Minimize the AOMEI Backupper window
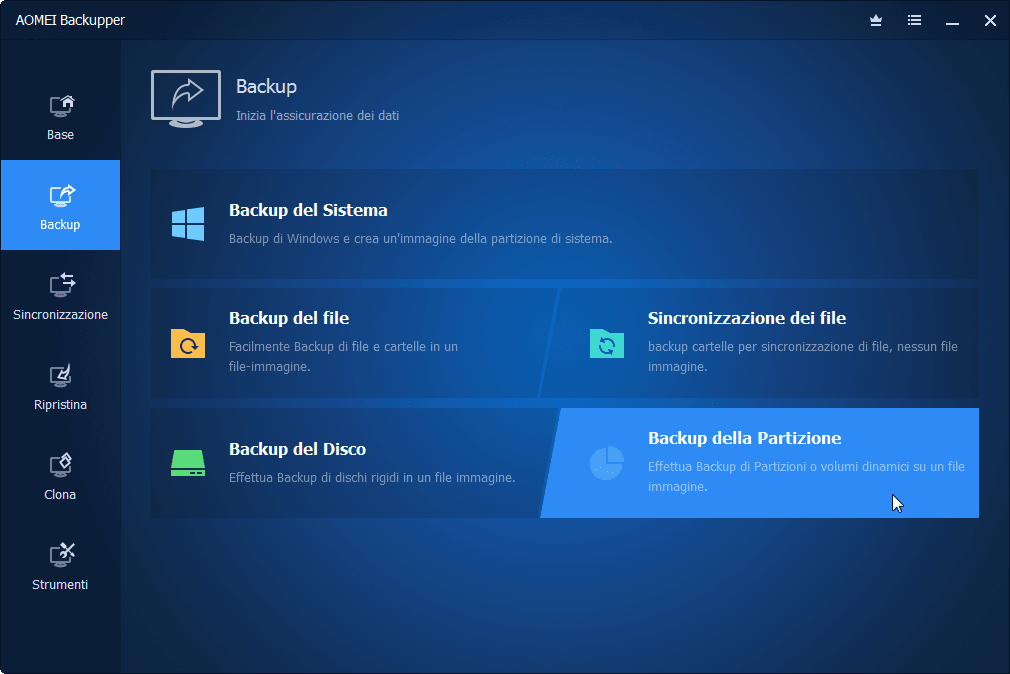 [952, 21]
